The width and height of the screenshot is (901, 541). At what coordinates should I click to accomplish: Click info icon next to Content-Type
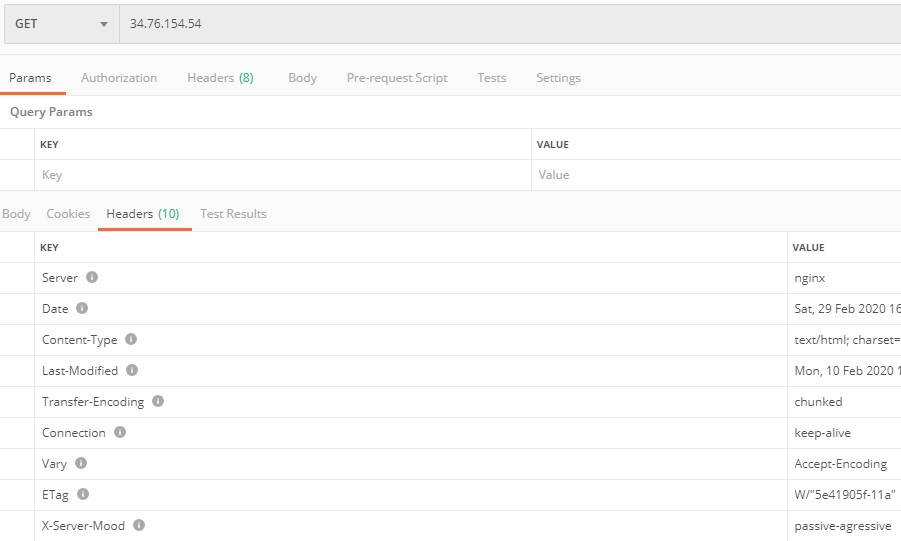point(131,339)
